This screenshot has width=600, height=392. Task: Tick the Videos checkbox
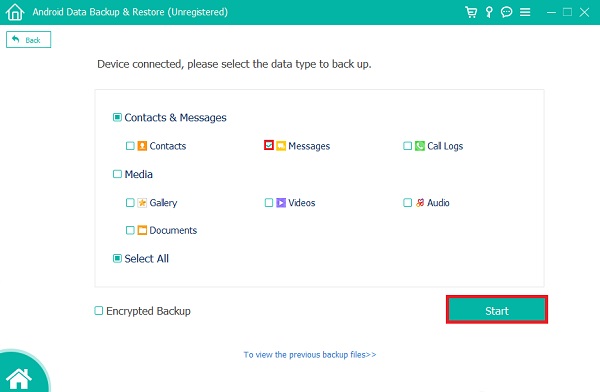[x=269, y=203]
